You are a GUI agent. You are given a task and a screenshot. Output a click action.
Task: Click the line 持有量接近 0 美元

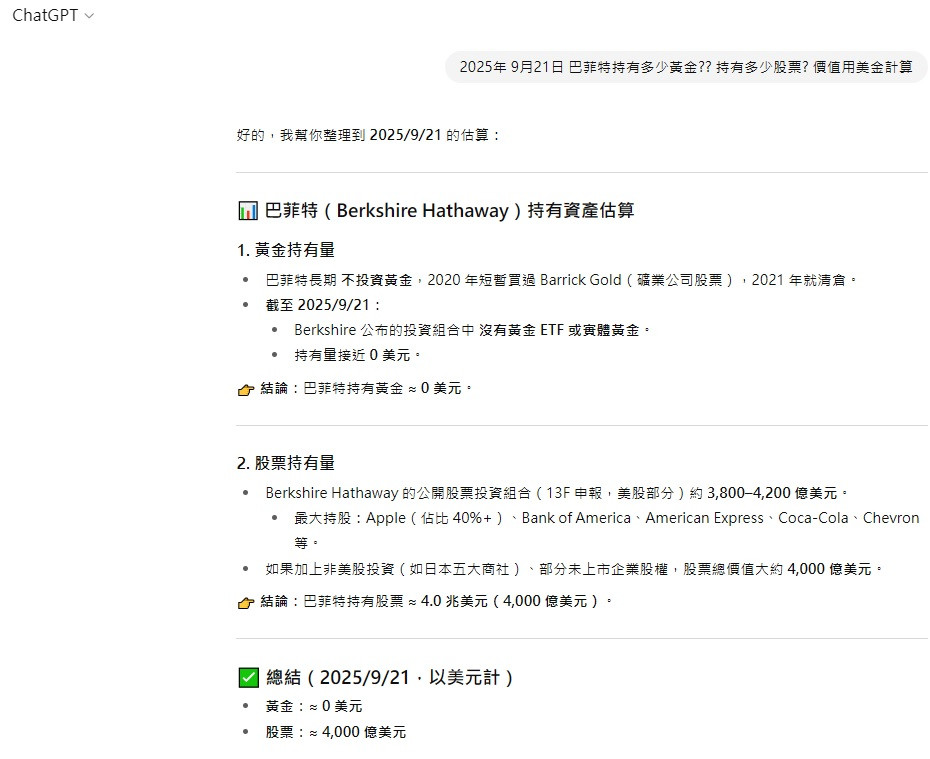(x=358, y=355)
